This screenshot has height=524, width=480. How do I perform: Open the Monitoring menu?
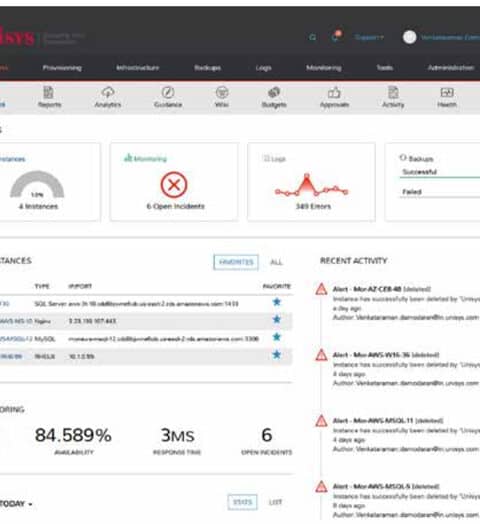[x=324, y=68]
